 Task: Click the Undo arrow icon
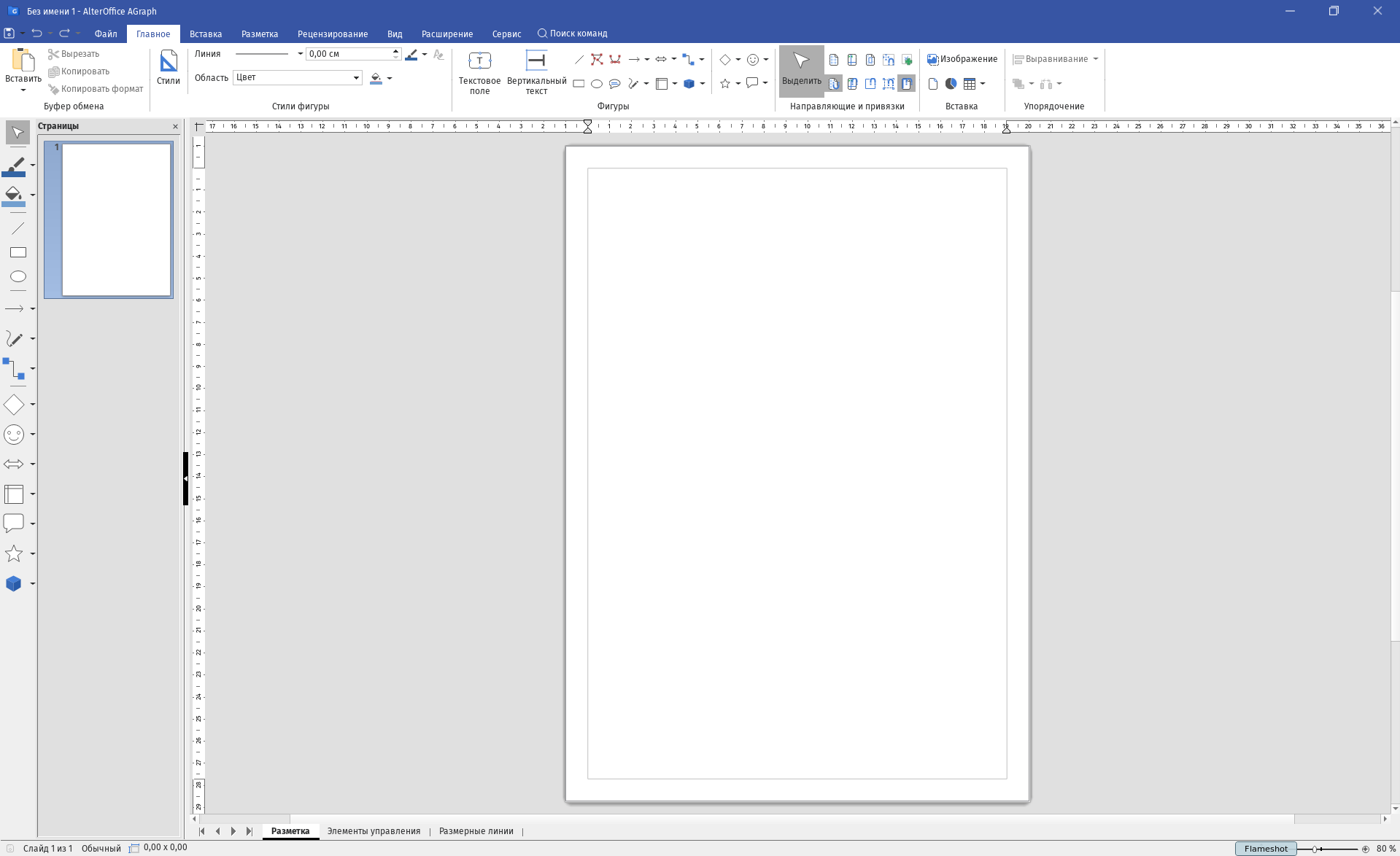[x=36, y=34]
